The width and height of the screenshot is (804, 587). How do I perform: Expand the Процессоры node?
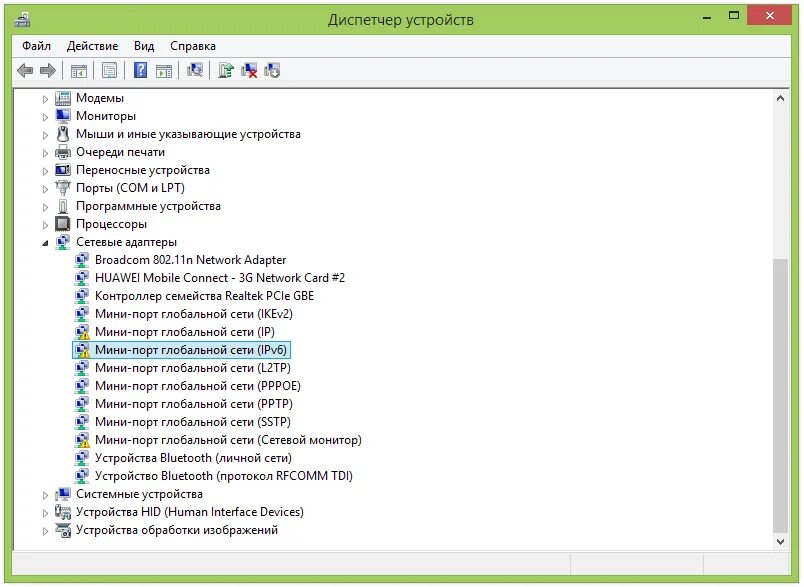(45, 225)
